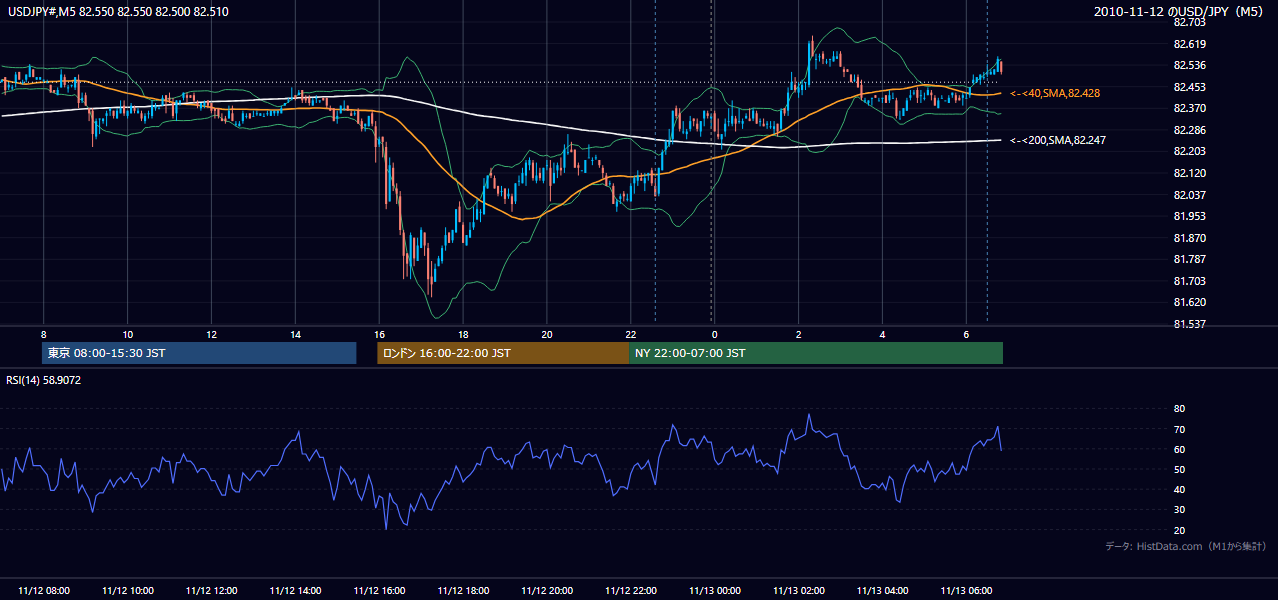
Task: Click the 11/12 10:00 time label
Action: click(128, 591)
